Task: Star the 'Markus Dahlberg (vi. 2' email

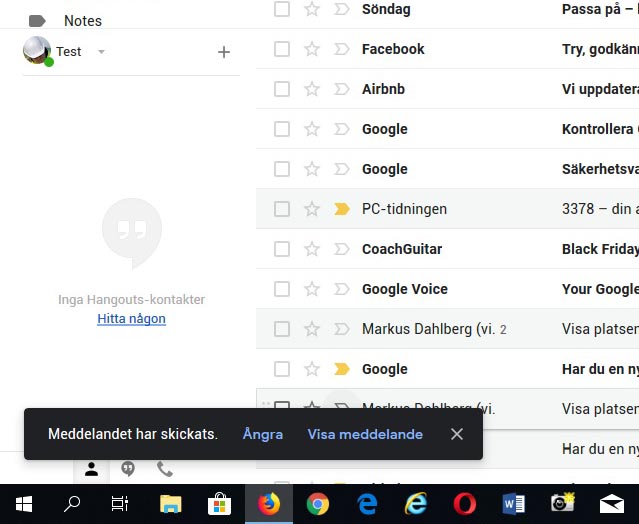Action: tap(312, 329)
